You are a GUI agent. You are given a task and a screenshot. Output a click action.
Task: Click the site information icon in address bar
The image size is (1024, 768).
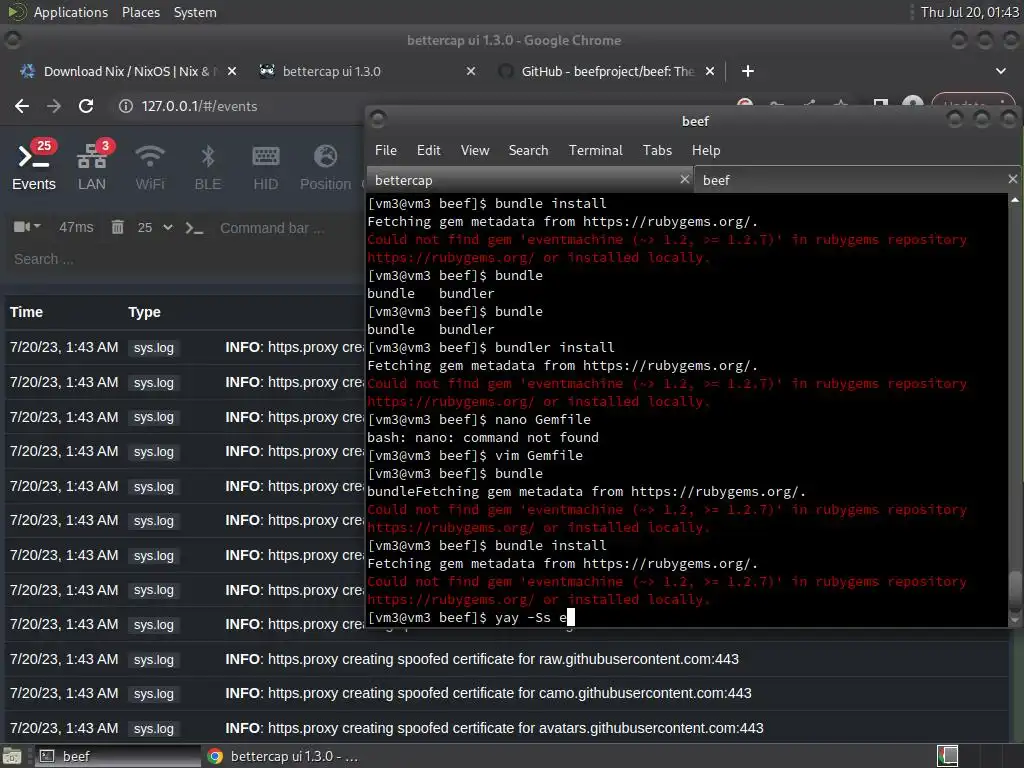click(126, 106)
